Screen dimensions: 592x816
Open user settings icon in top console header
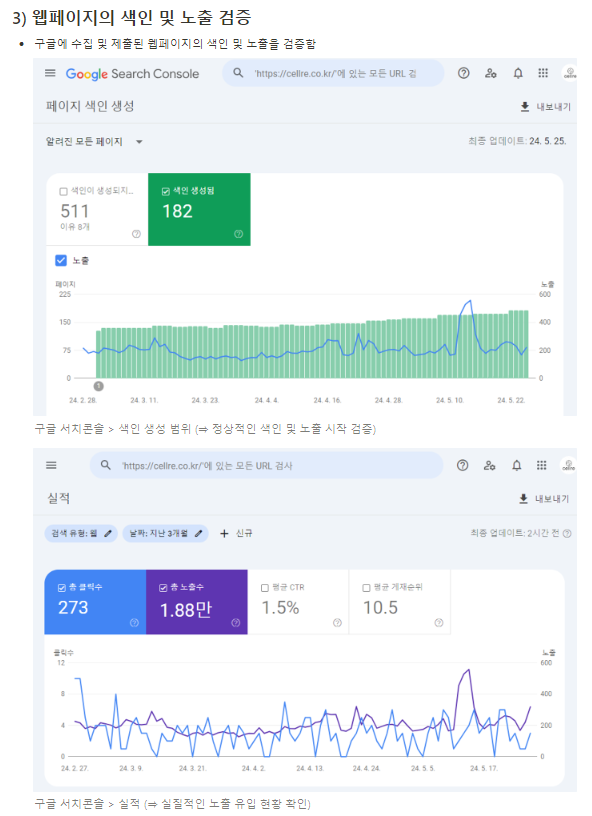coord(491,73)
